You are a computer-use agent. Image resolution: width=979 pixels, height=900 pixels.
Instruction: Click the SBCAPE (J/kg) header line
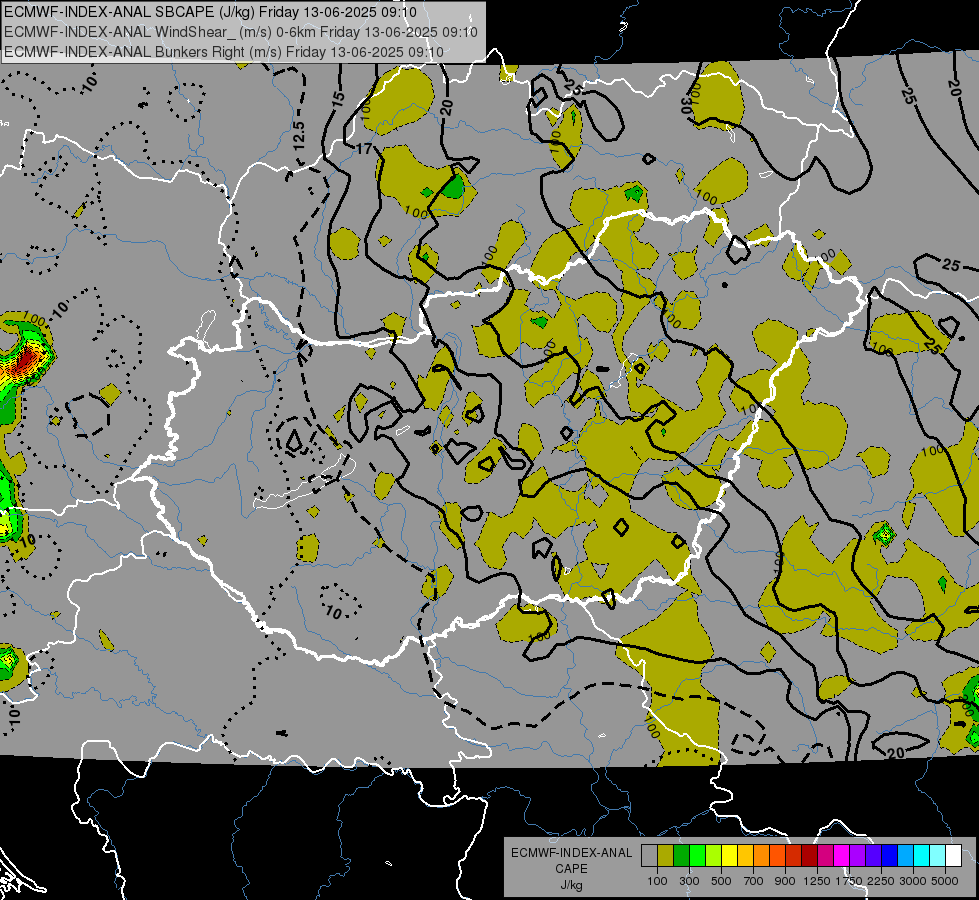point(210,12)
